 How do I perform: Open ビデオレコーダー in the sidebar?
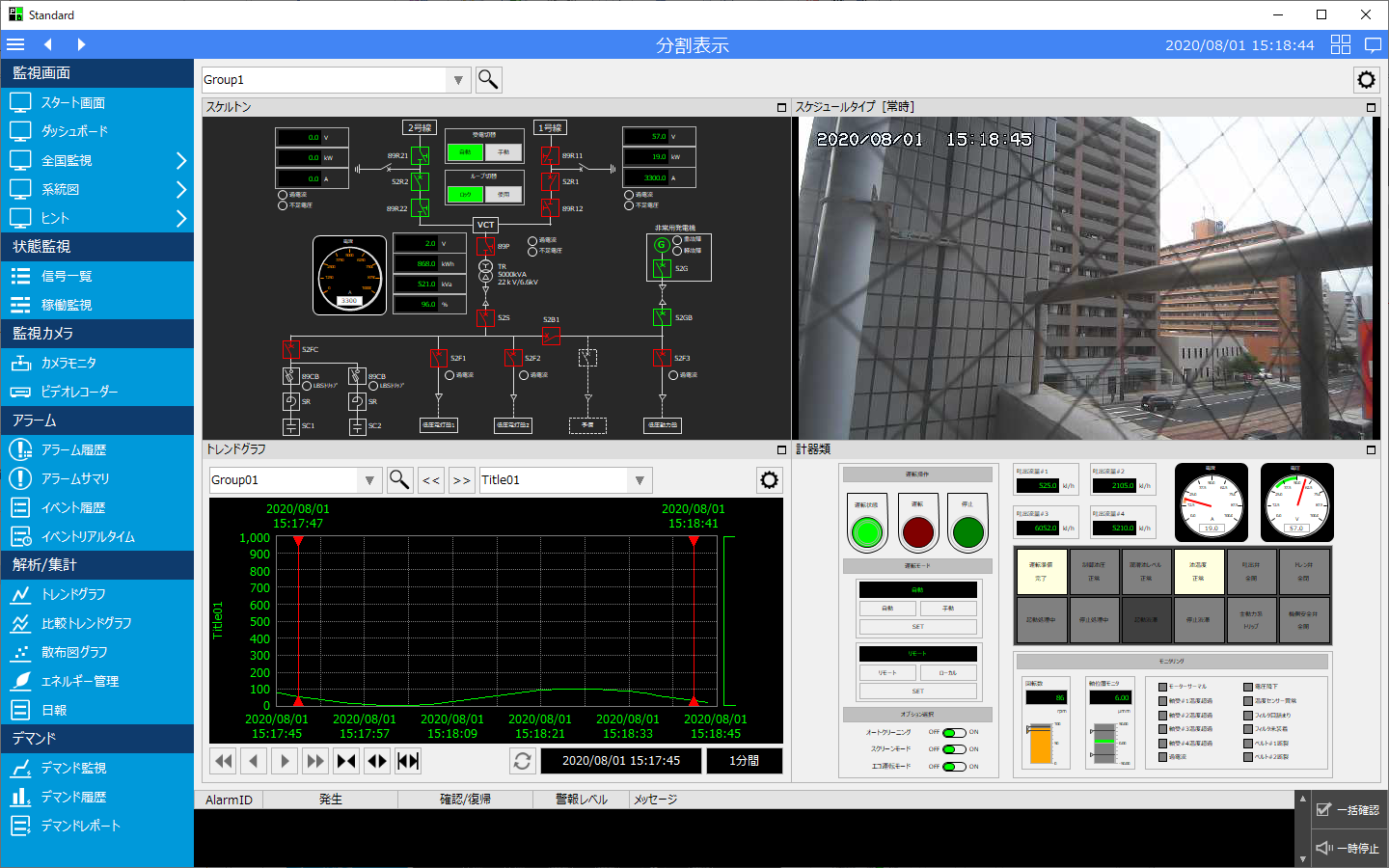[96, 392]
